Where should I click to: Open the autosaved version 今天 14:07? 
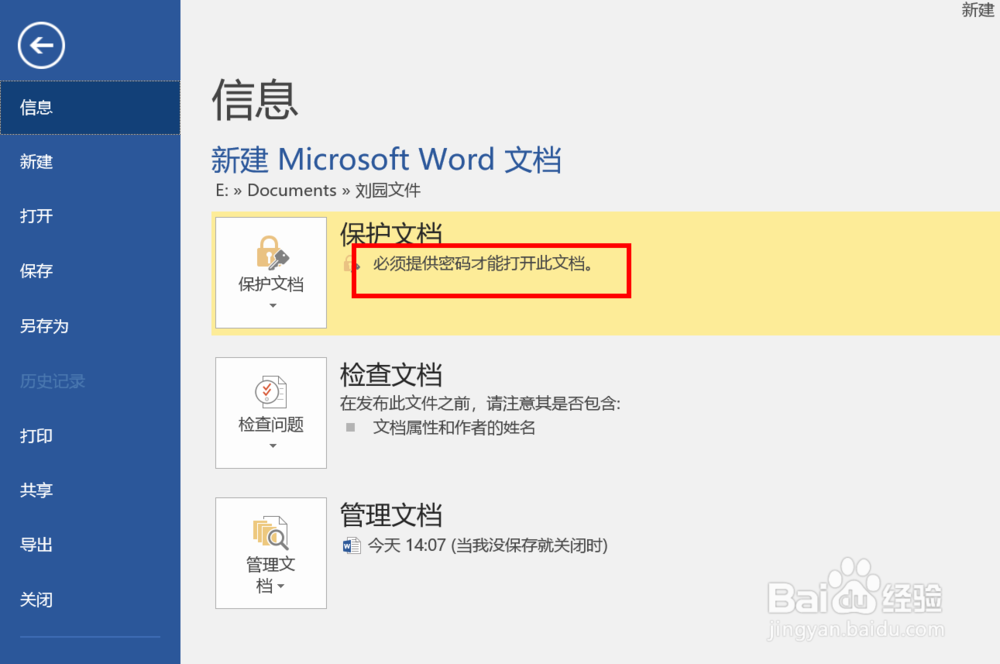click(488, 545)
